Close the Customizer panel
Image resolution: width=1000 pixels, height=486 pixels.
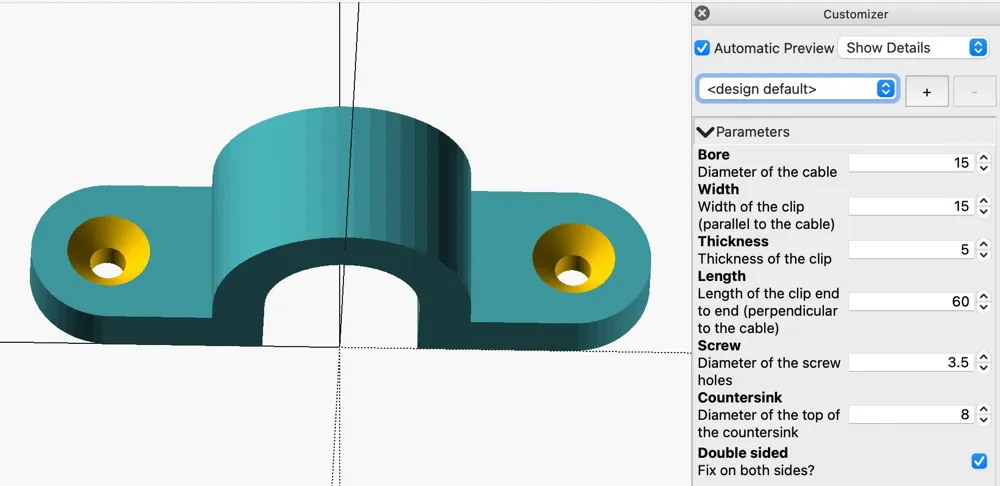point(702,13)
